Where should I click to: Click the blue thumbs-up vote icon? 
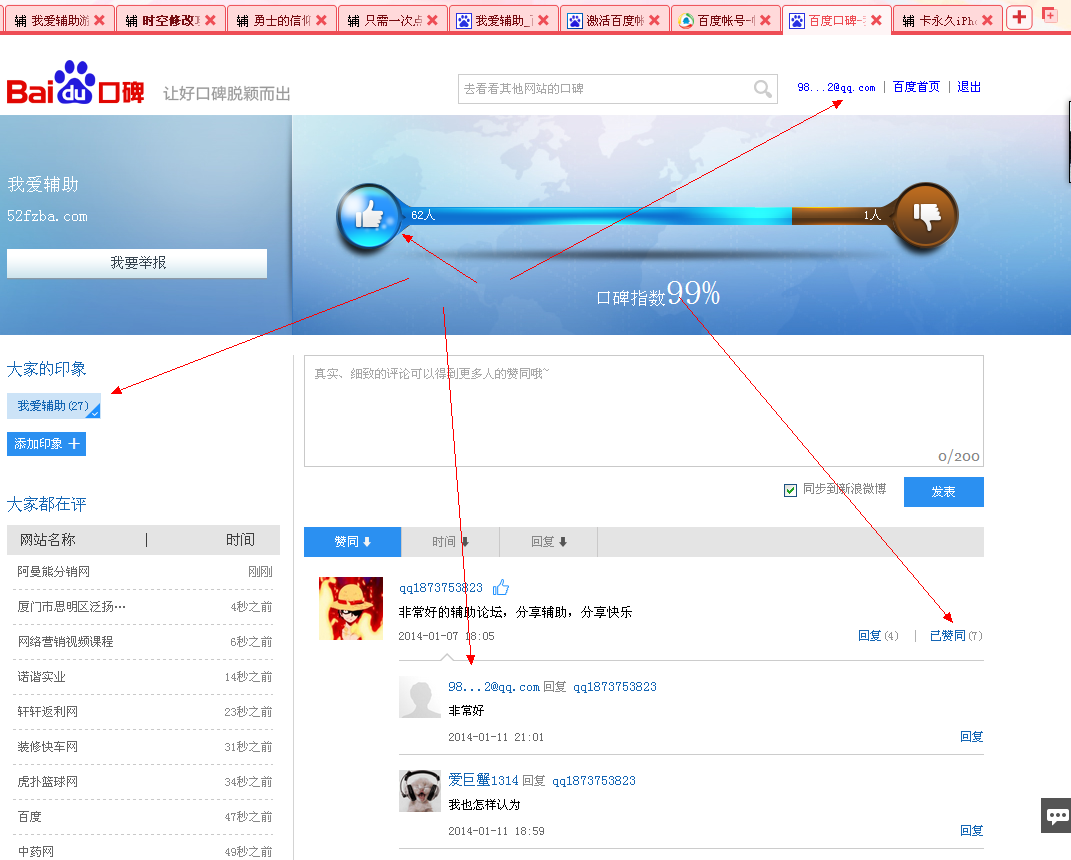tap(368, 216)
